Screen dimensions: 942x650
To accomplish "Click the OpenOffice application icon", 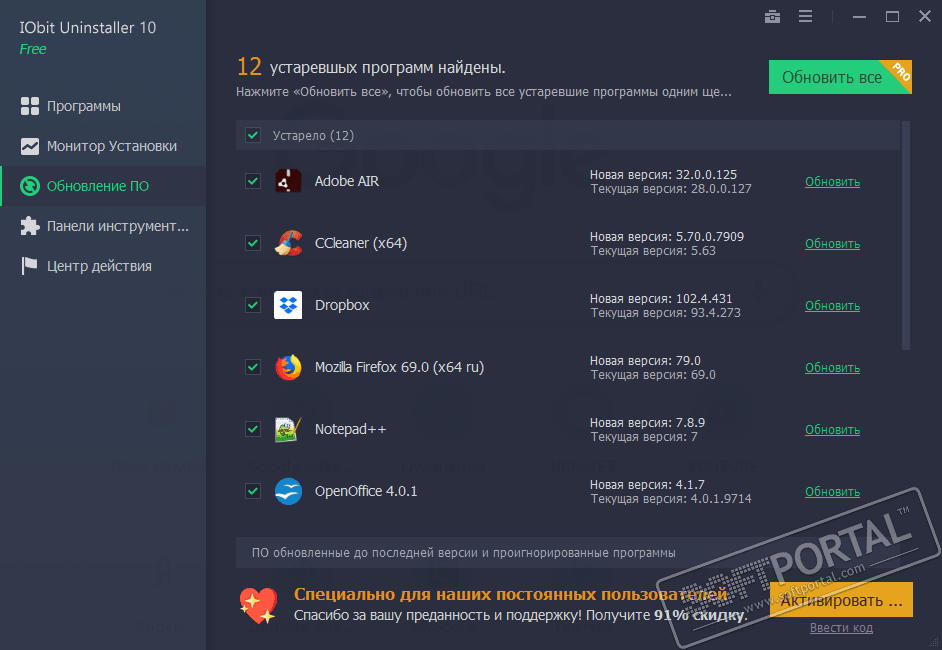I will (288, 491).
